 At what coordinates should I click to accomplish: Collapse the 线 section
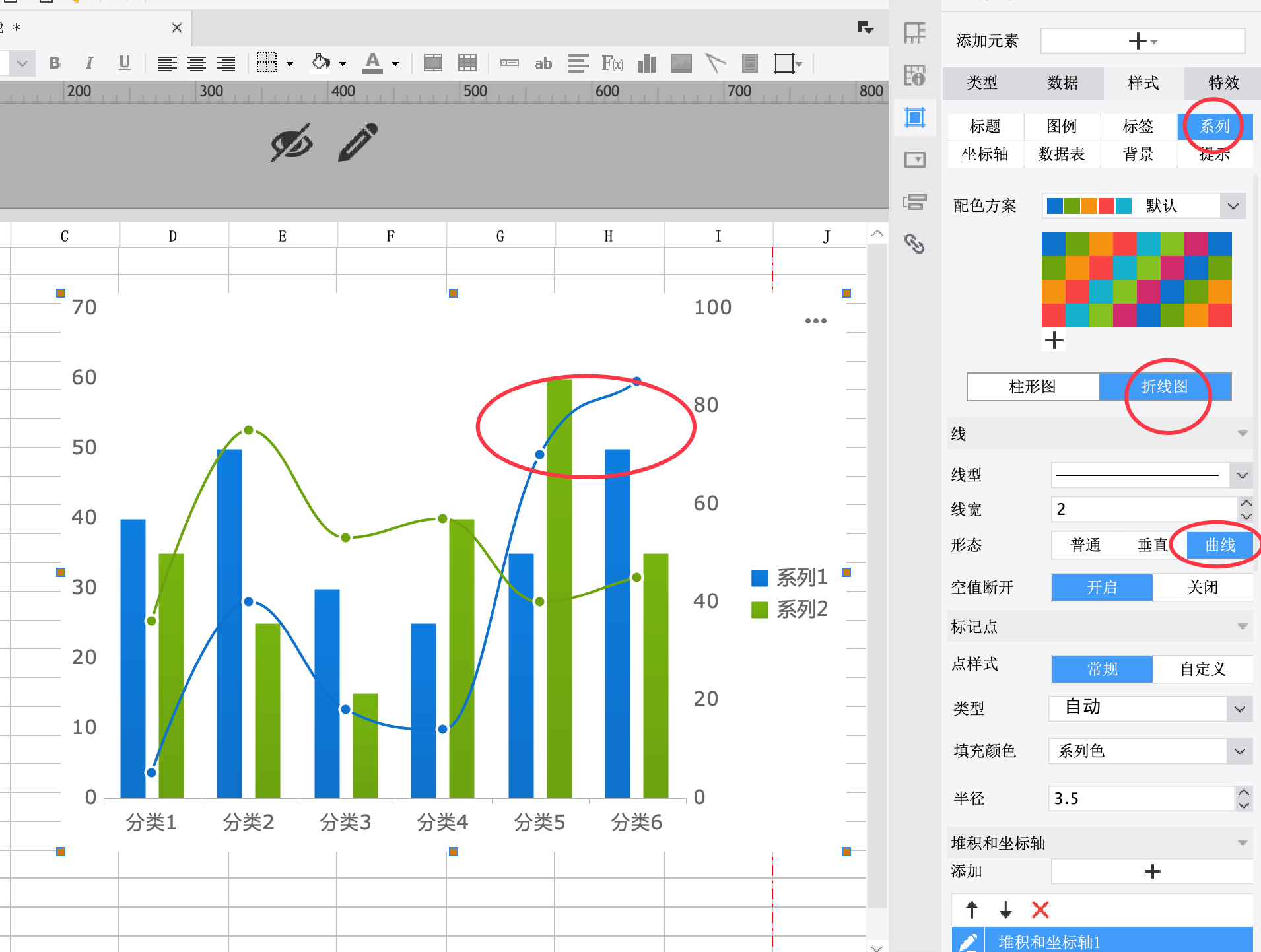1243,434
